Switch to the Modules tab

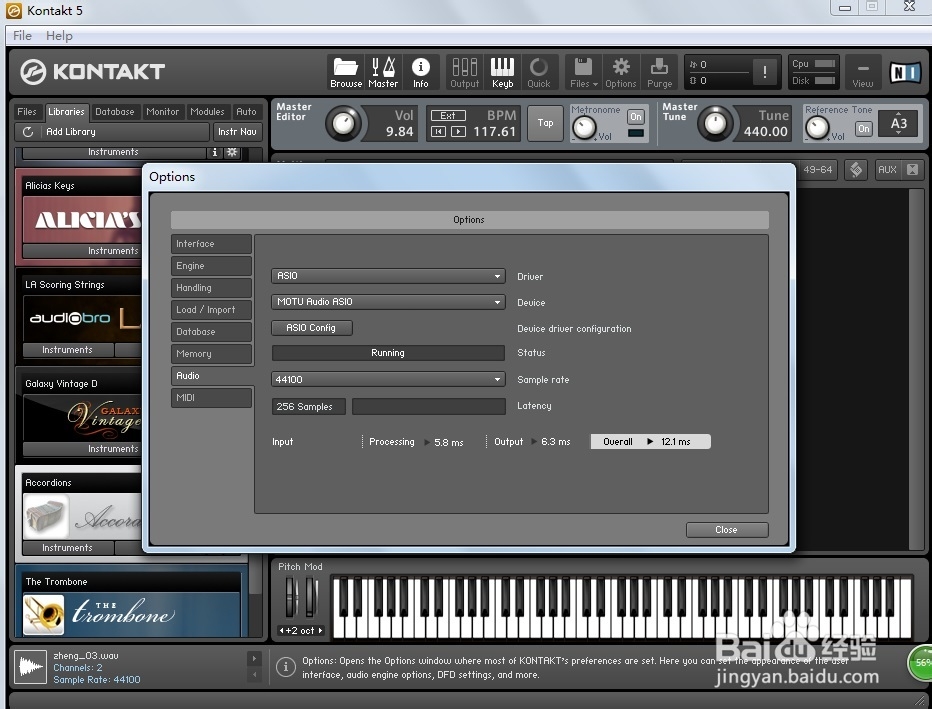coord(207,112)
